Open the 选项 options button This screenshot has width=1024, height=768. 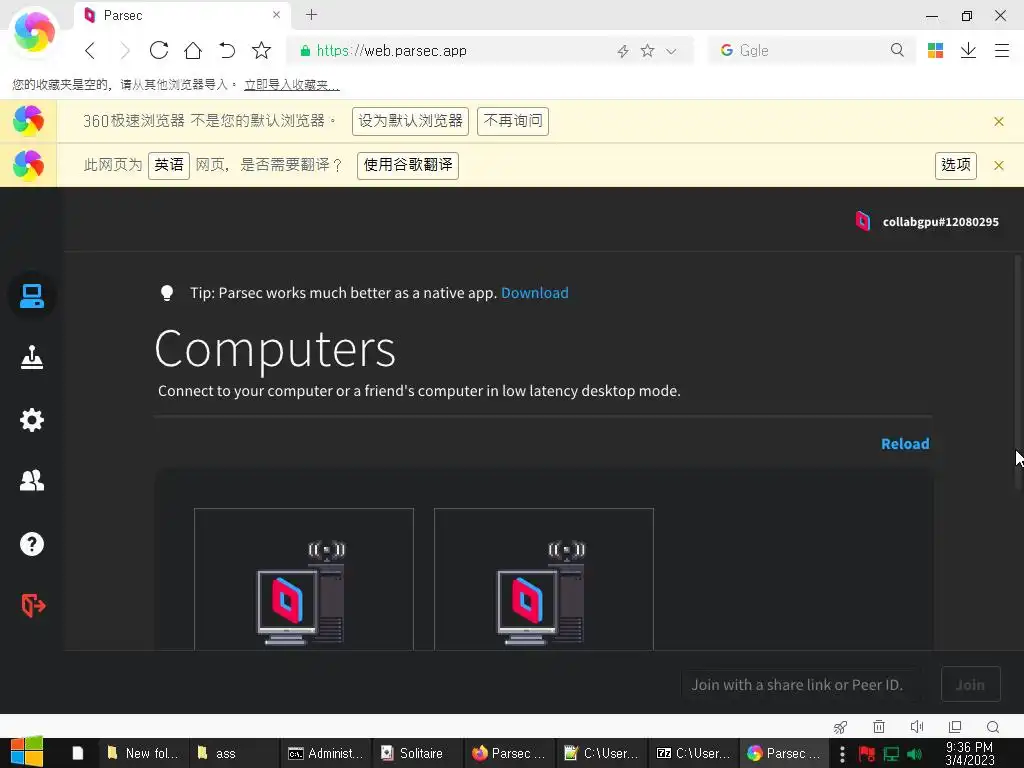tap(955, 165)
